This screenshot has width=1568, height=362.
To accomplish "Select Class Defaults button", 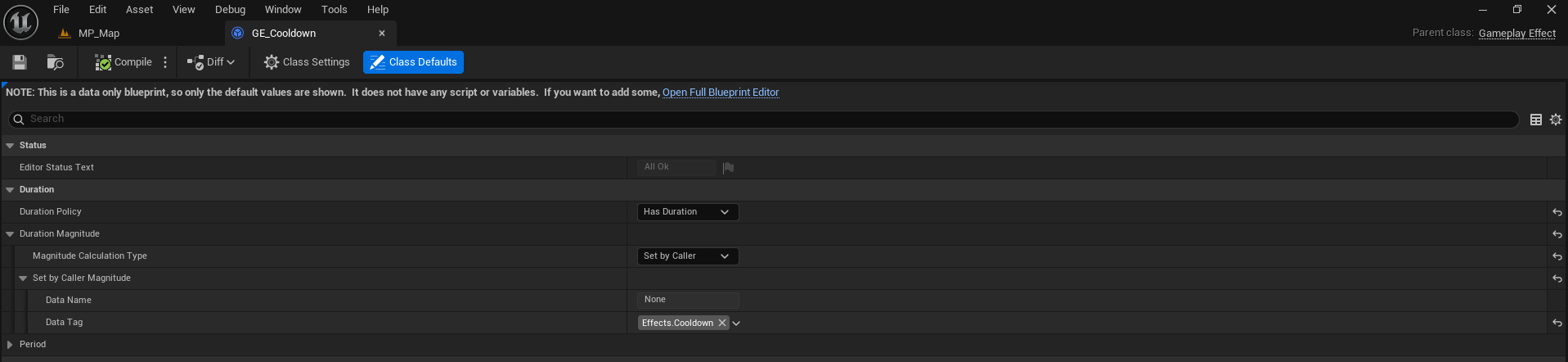I will pos(413,62).
